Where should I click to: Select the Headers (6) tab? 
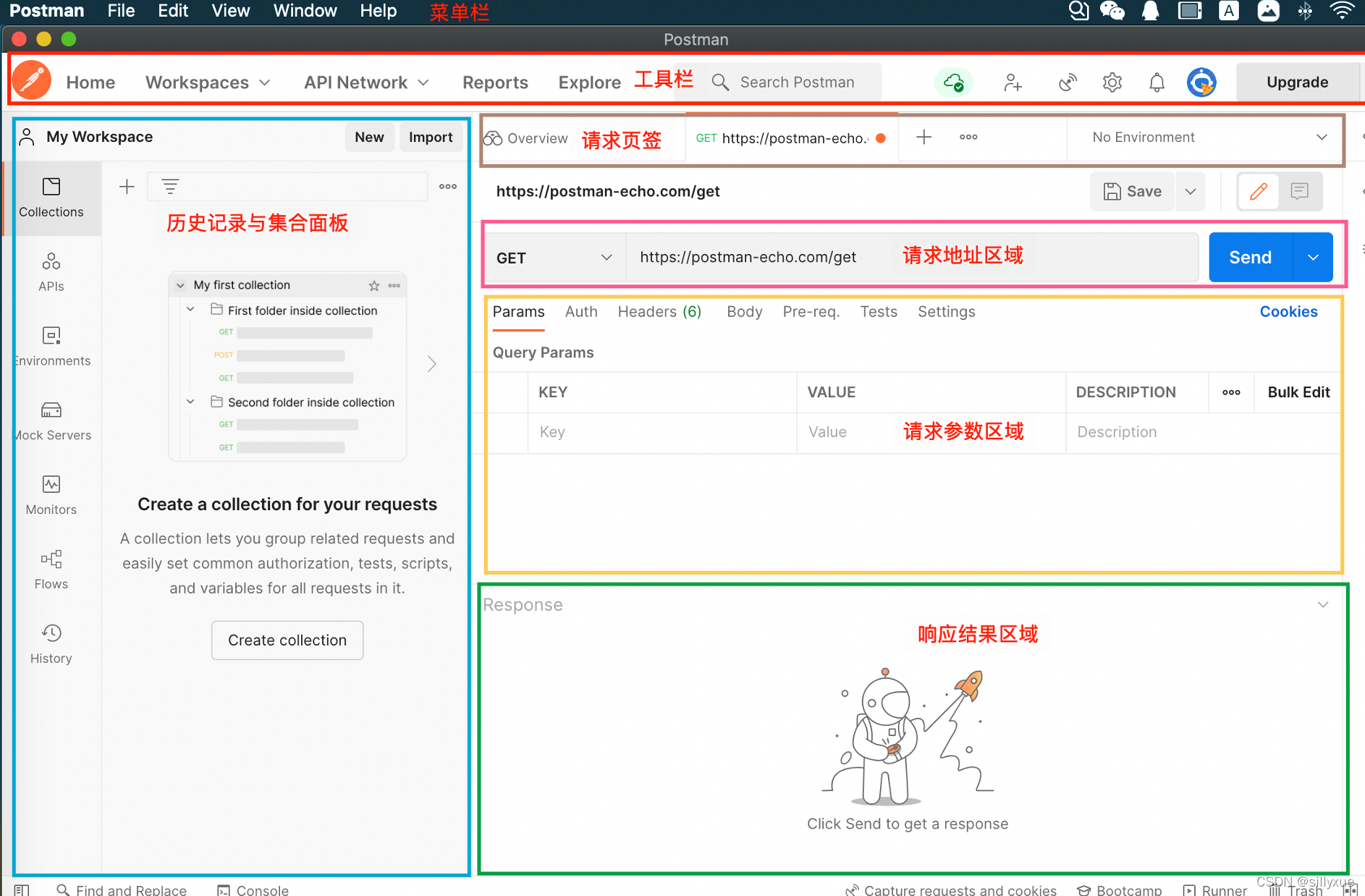(x=659, y=312)
